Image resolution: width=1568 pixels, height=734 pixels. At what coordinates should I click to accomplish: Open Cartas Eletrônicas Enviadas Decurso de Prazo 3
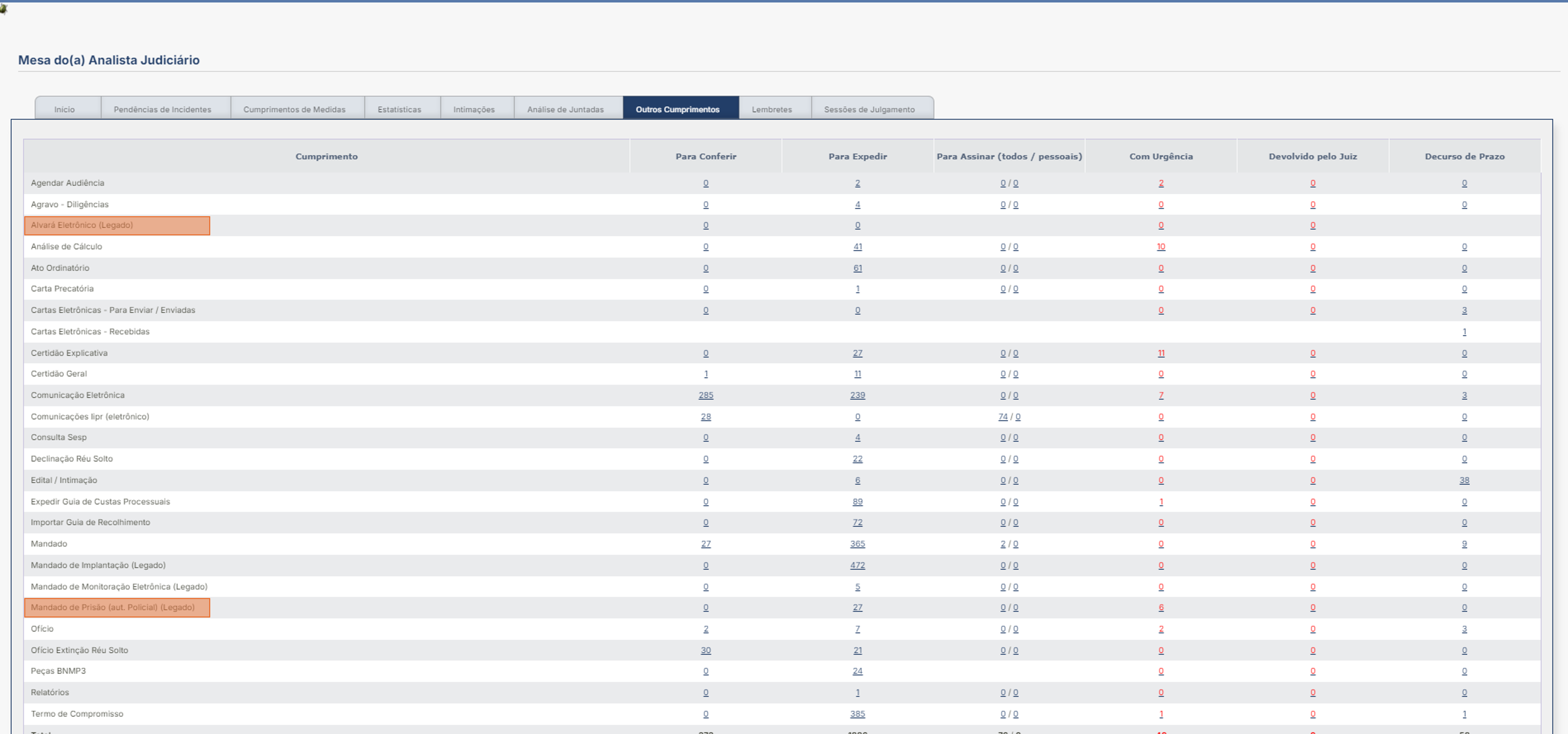pyautogui.click(x=1465, y=310)
